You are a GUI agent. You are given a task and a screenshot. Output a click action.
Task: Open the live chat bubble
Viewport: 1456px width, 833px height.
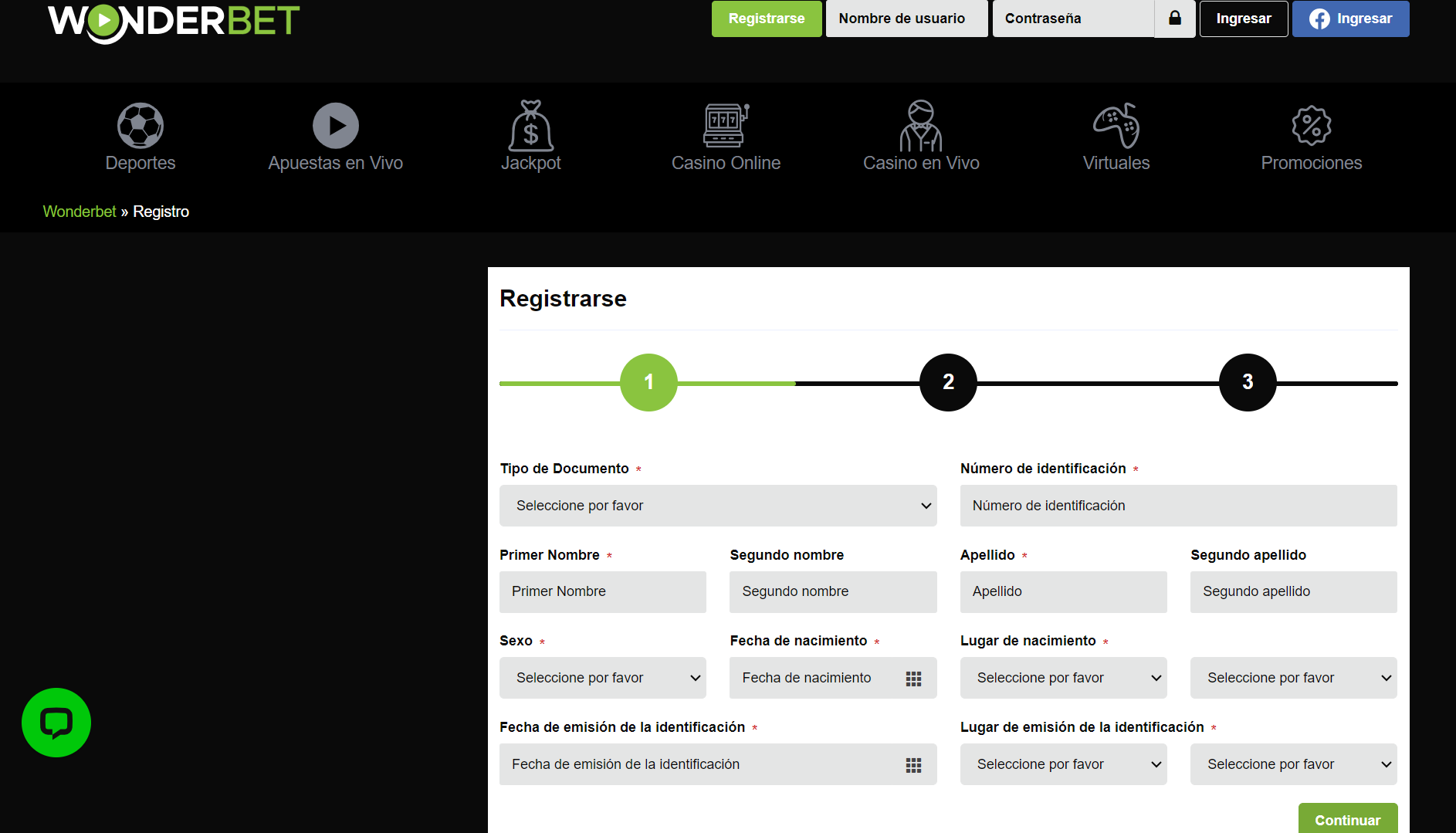[56, 723]
